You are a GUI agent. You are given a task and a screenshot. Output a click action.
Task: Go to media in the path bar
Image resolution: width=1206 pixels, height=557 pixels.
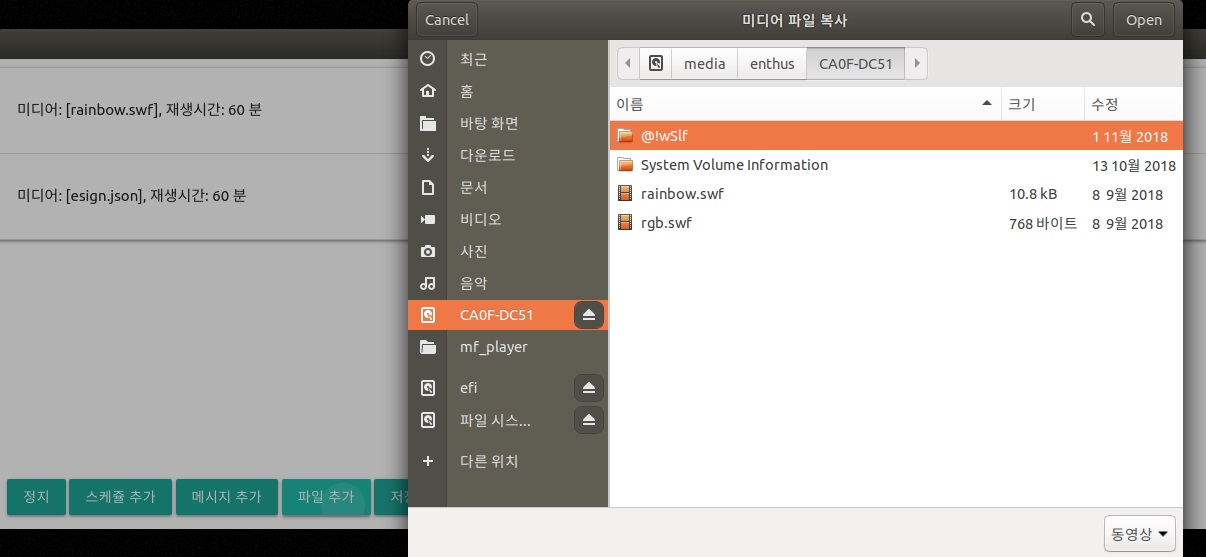click(705, 64)
